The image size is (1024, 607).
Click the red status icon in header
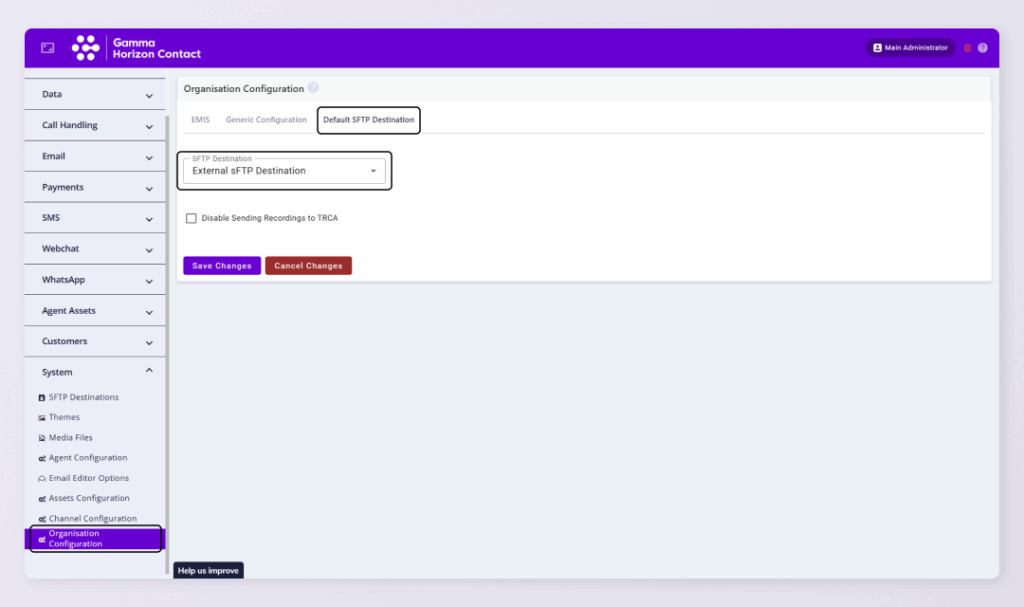tap(967, 48)
